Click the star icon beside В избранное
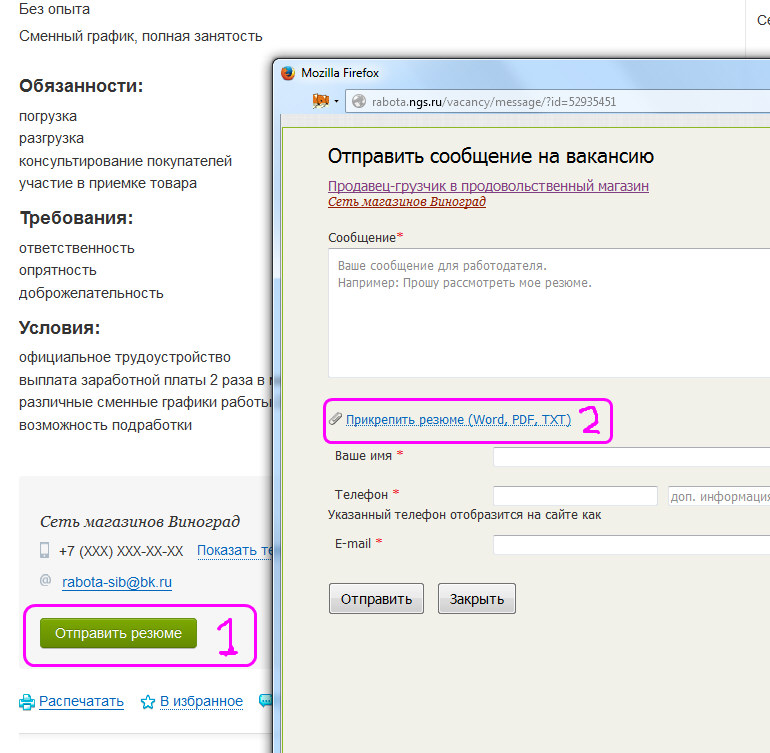 pos(147,702)
